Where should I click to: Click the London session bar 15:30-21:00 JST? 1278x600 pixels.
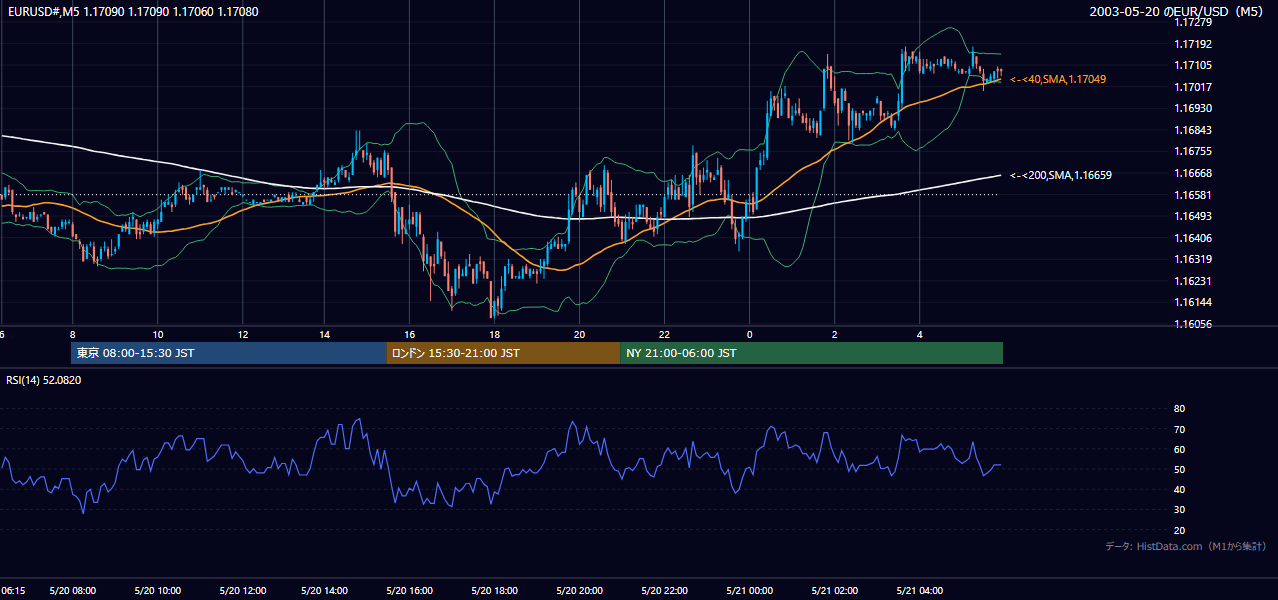pos(503,353)
